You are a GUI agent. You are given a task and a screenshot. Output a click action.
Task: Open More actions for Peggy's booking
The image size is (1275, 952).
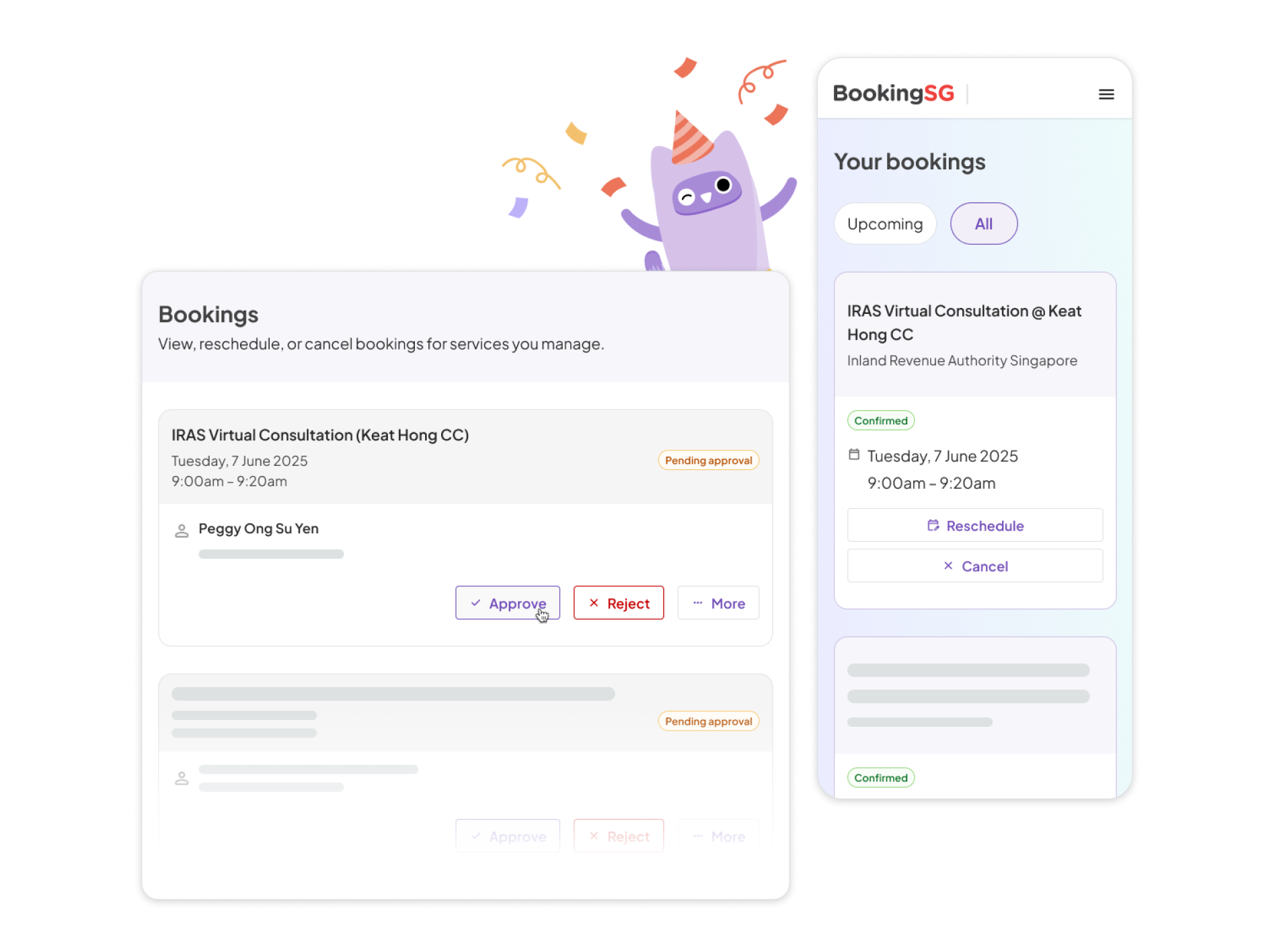pos(718,603)
